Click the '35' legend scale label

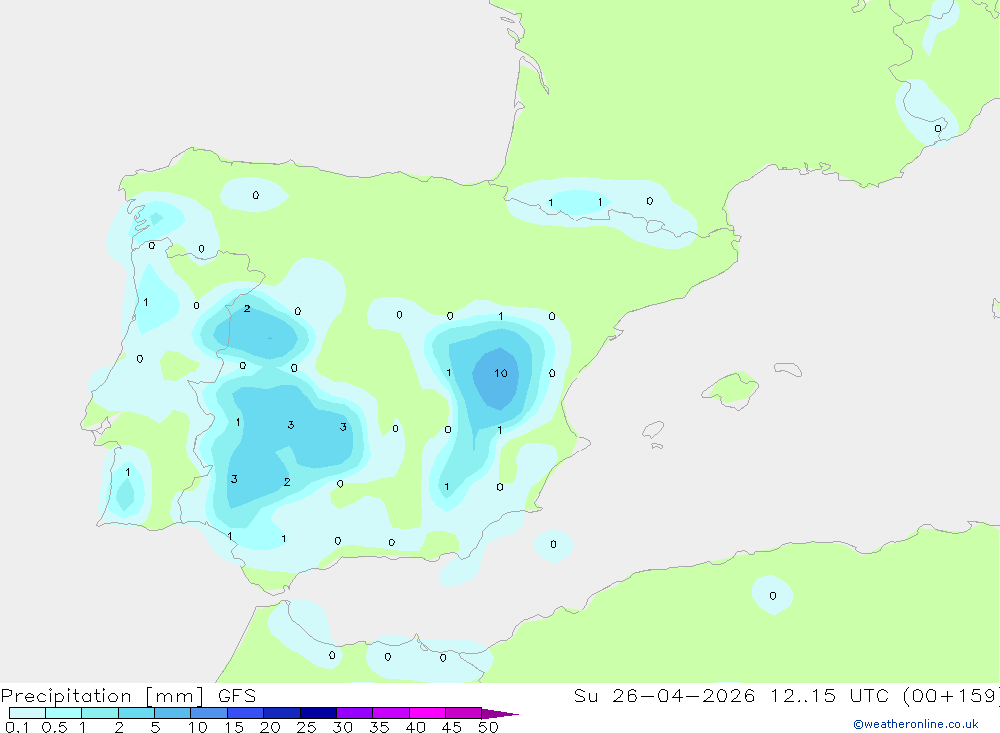[x=379, y=727]
